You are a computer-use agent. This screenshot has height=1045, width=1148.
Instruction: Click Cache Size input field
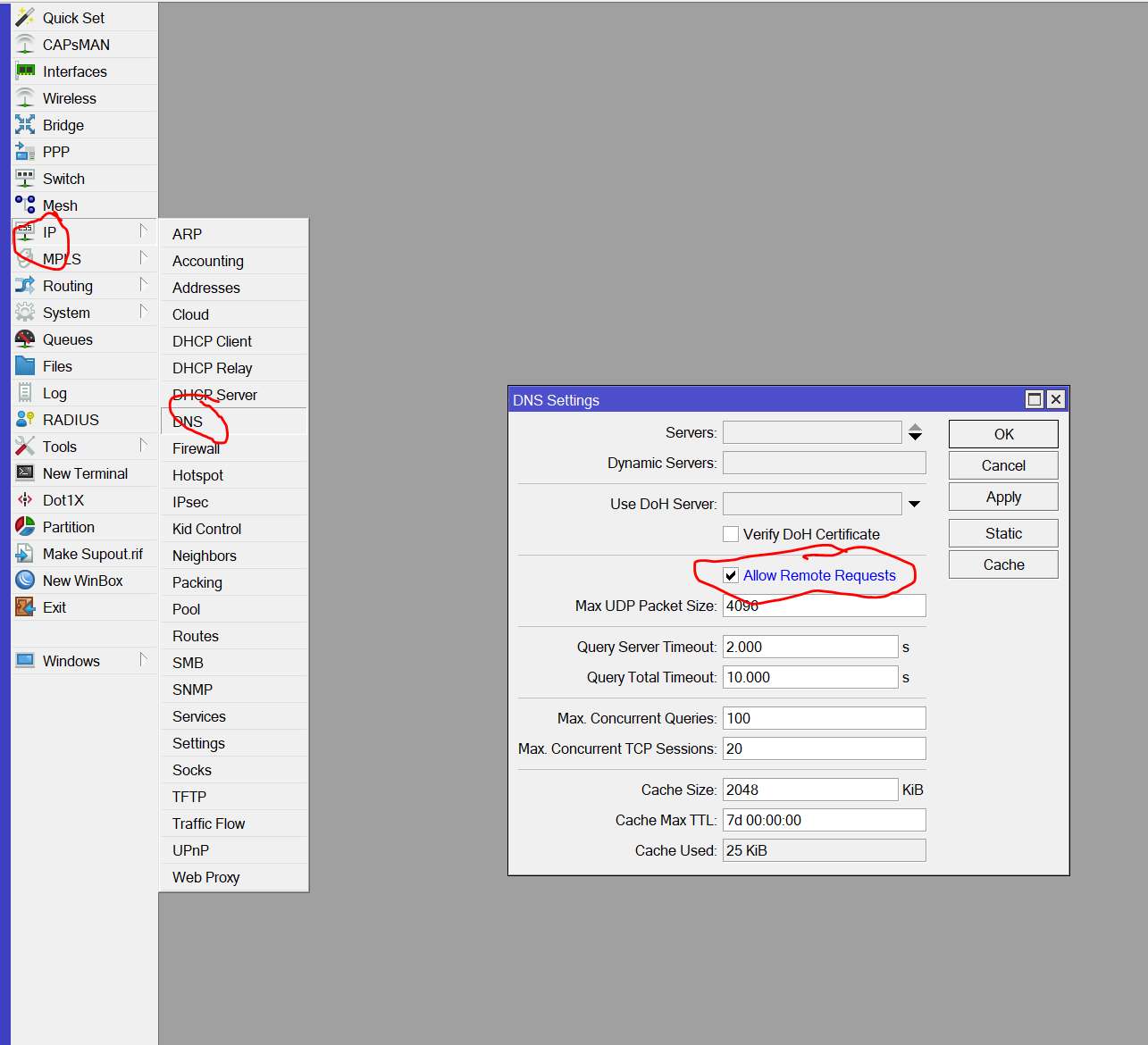point(810,790)
